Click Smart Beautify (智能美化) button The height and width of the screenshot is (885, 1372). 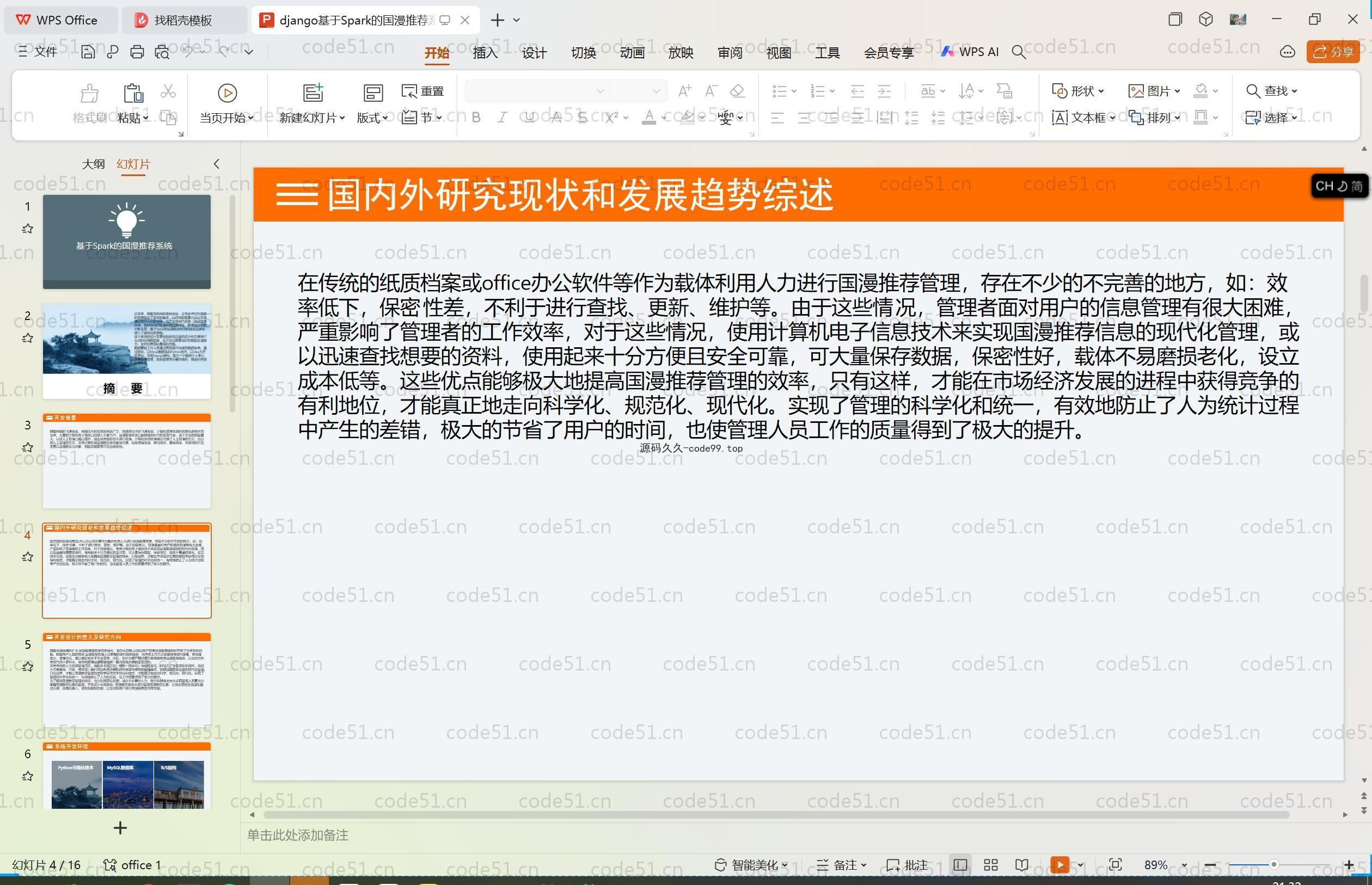(751, 865)
